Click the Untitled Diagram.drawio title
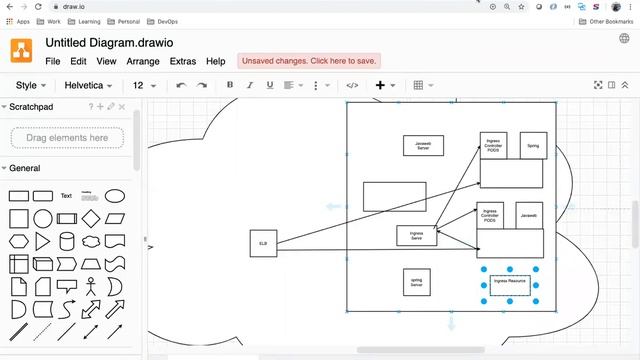 tap(109, 42)
